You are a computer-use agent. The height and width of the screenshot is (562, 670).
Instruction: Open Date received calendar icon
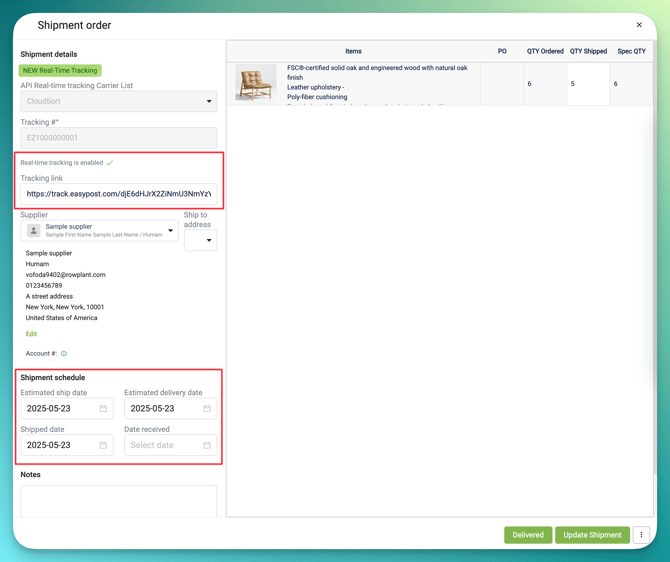click(x=207, y=445)
